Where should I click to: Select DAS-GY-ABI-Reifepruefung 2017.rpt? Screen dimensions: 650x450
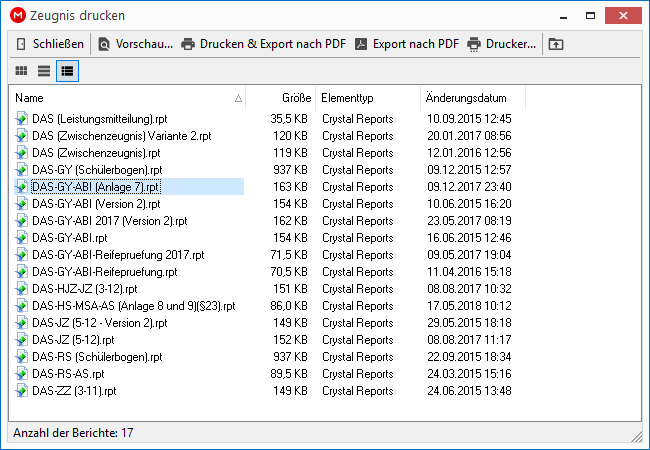point(118,255)
